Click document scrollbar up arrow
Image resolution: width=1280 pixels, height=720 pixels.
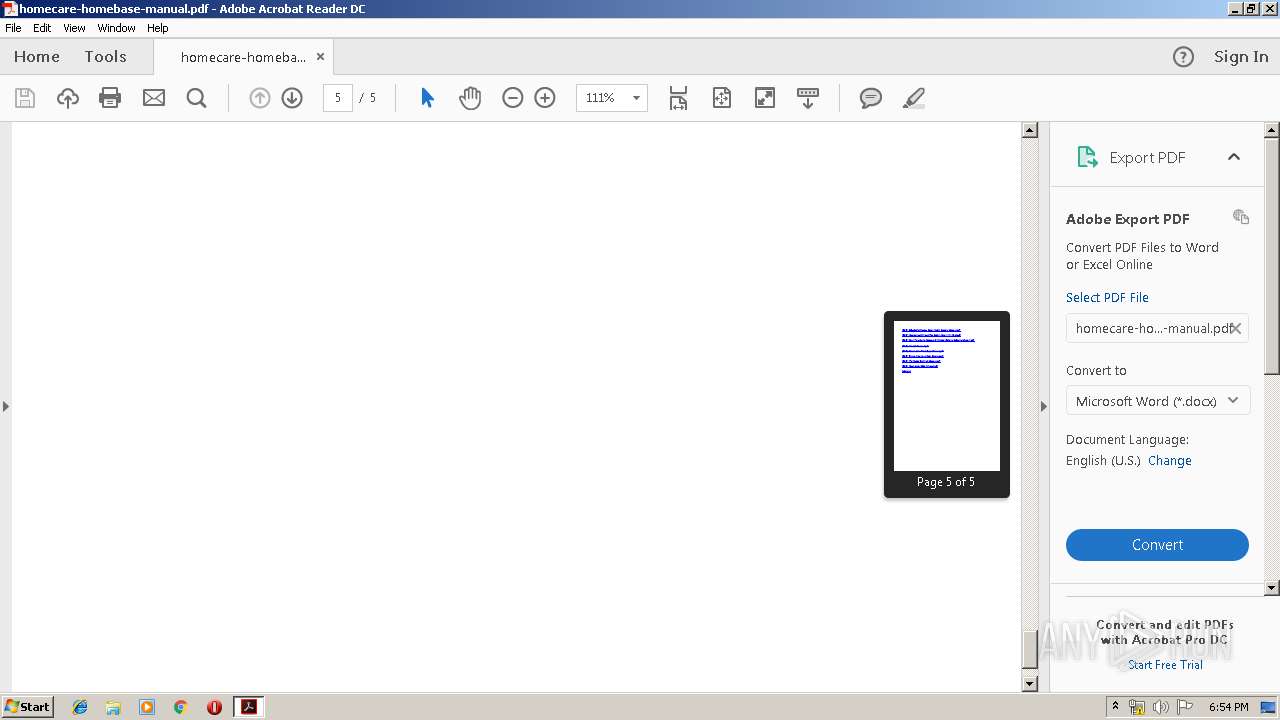(x=1030, y=130)
